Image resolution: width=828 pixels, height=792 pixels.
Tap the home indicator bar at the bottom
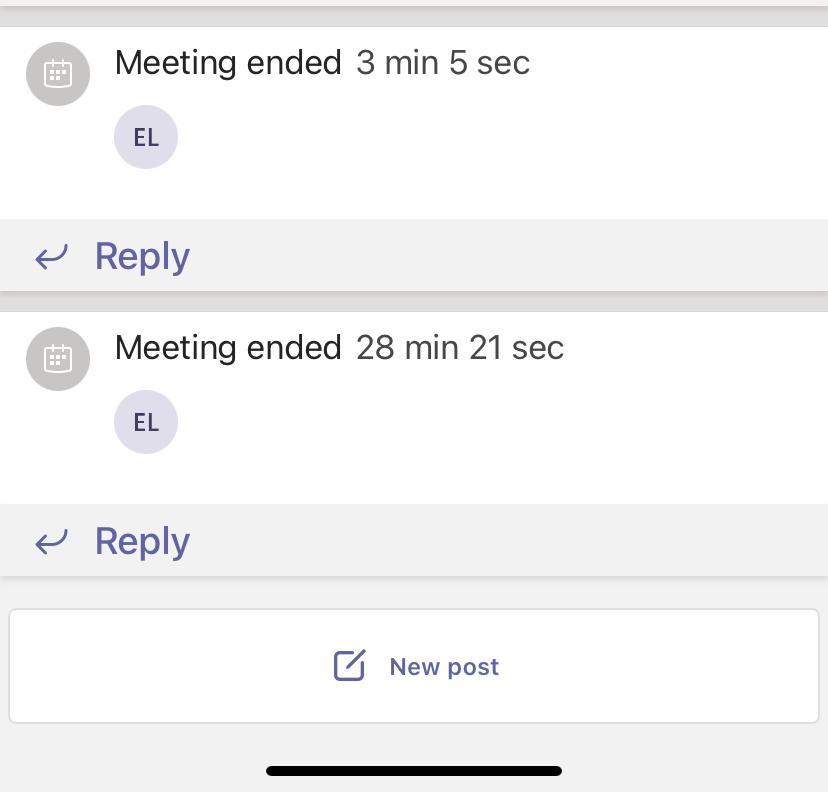coord(414,771)
